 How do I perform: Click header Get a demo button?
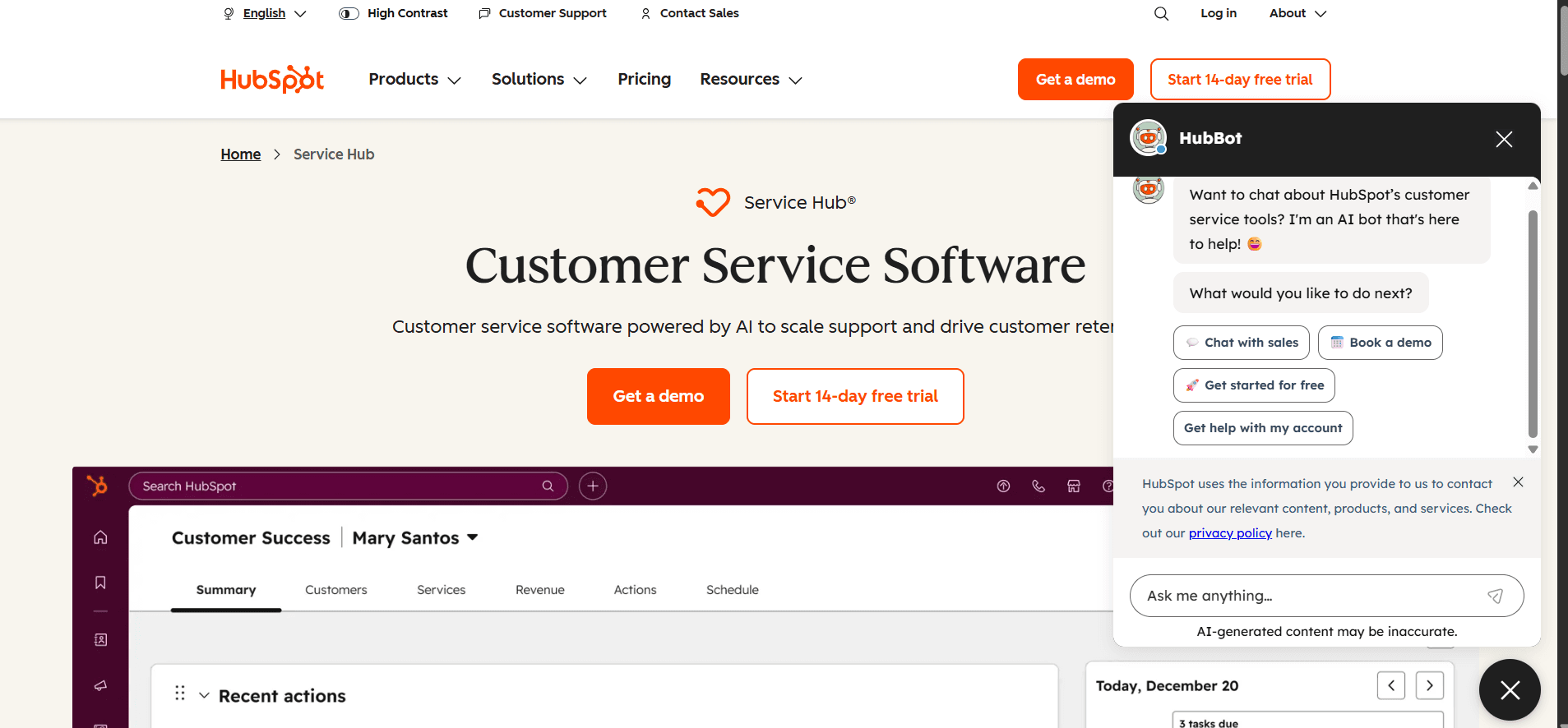[1075, 80]
